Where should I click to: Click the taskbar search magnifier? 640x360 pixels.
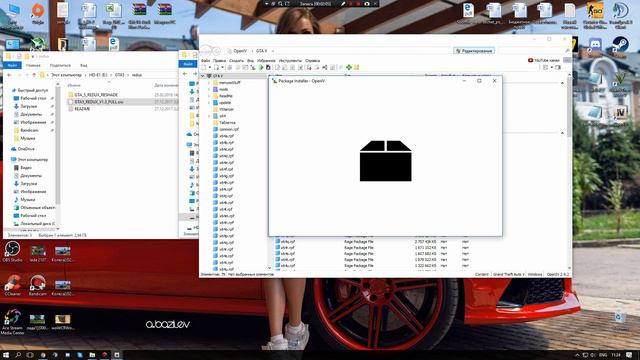pyautogui.click(x=18, y=355)
